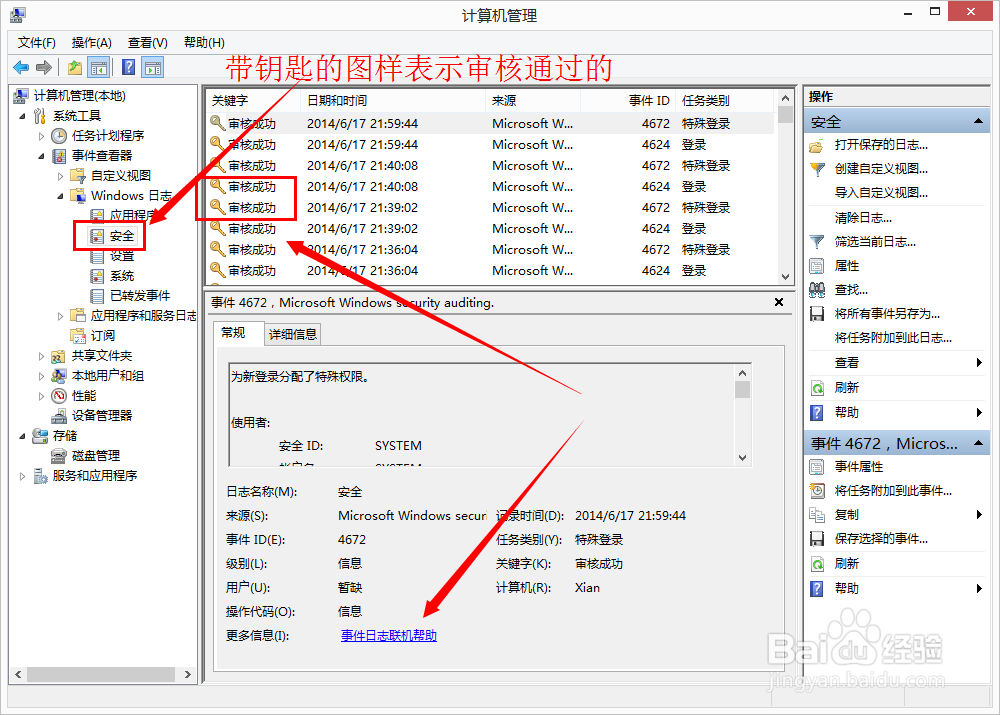Expand the 应用程序和服务日志 node arrow

pyautogui.click(x=61, y=316)
